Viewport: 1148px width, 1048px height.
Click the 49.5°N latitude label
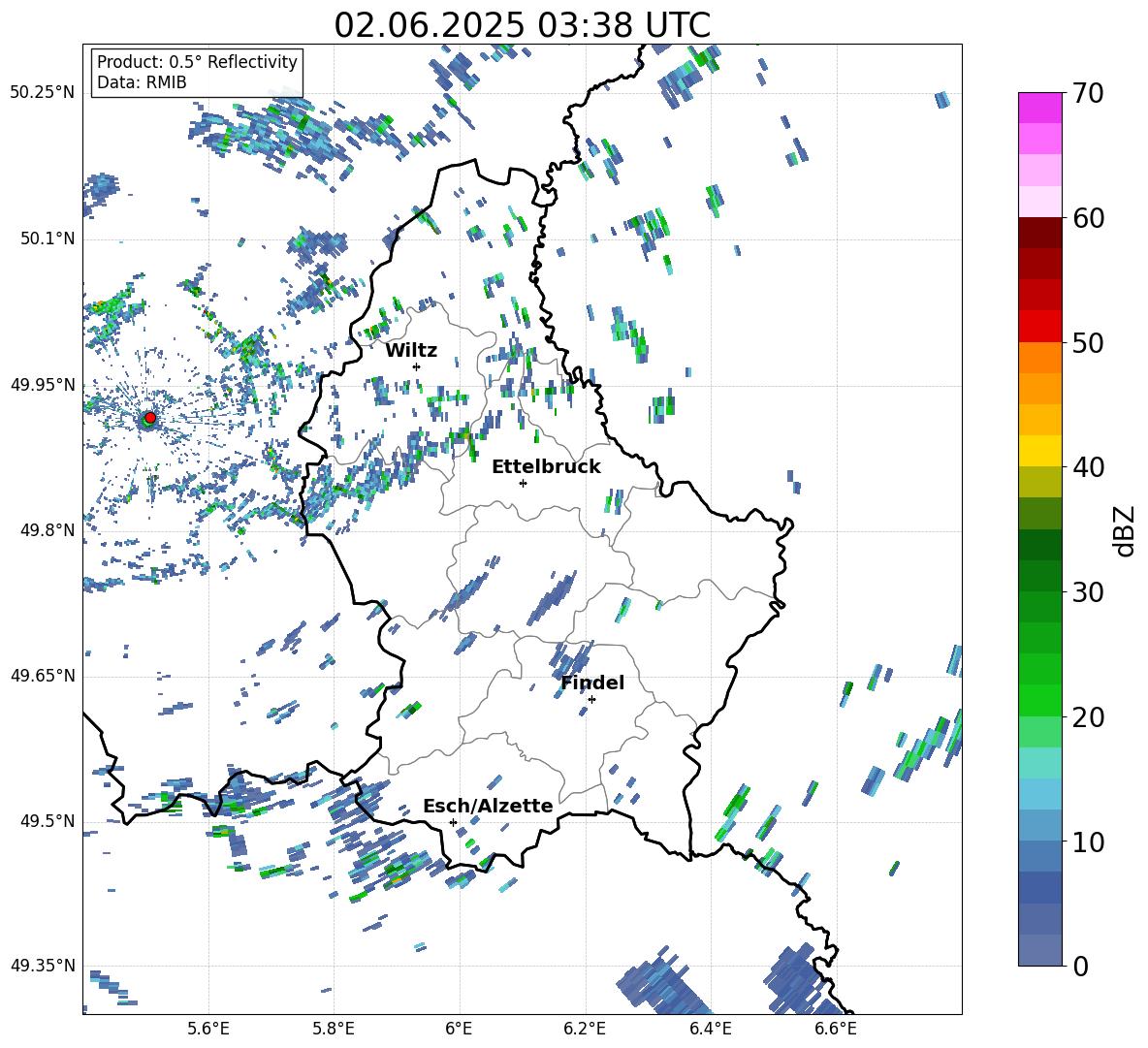[48, 821]
